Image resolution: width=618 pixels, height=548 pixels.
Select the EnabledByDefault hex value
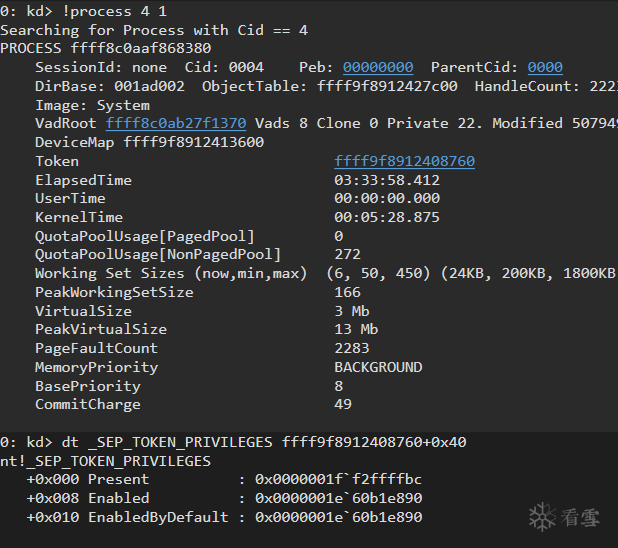338,517
